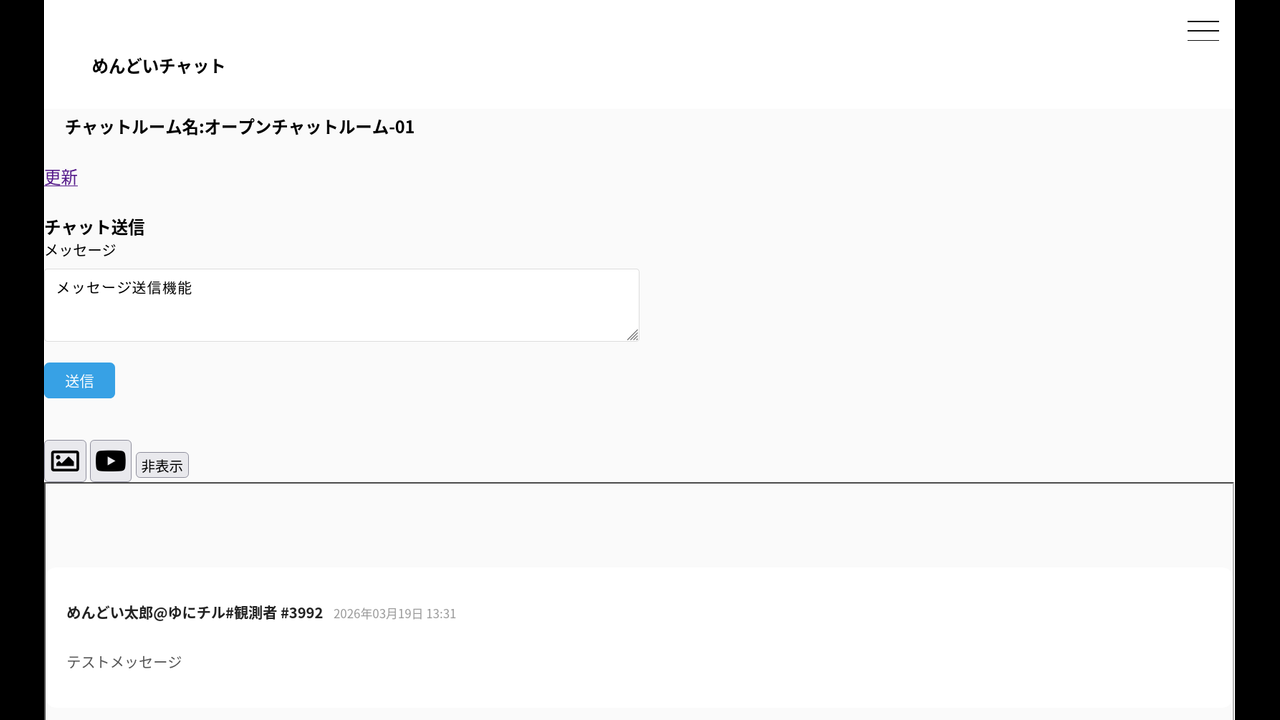Click the めんどいチャット site title
This screenshot has width=1280, height=720.
click(158, 66)
